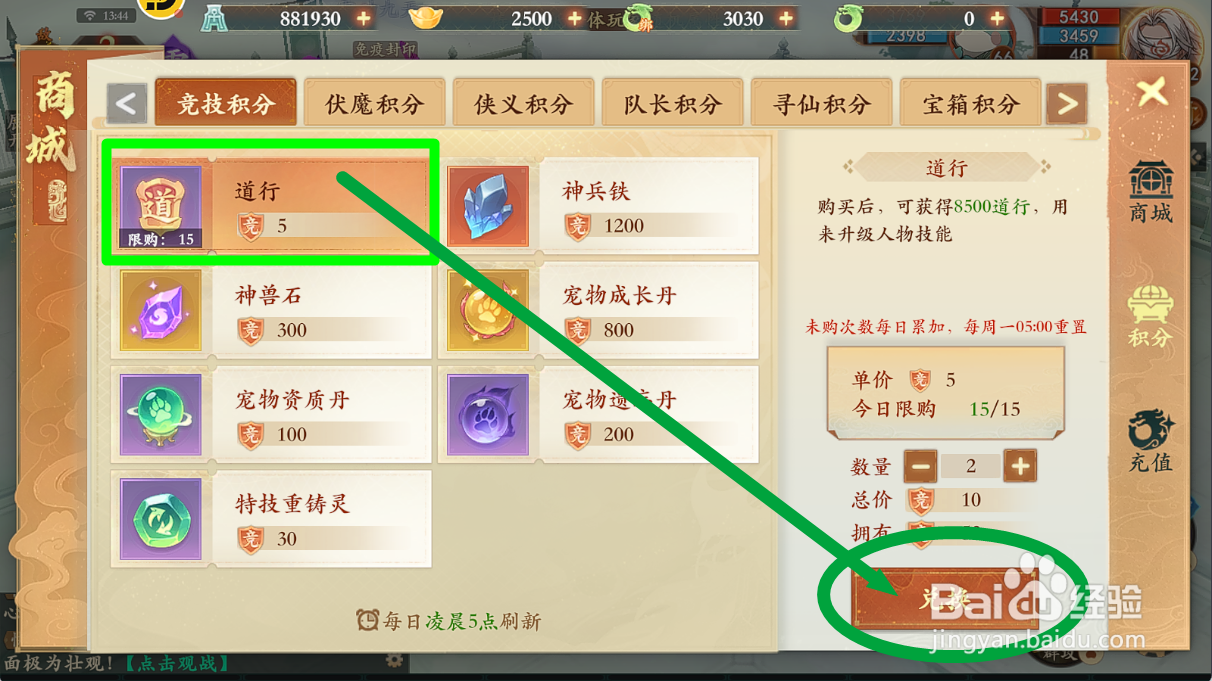Click the exchange button at bottom right
This screenshot has height=681, width=1212.
(945, 599)
